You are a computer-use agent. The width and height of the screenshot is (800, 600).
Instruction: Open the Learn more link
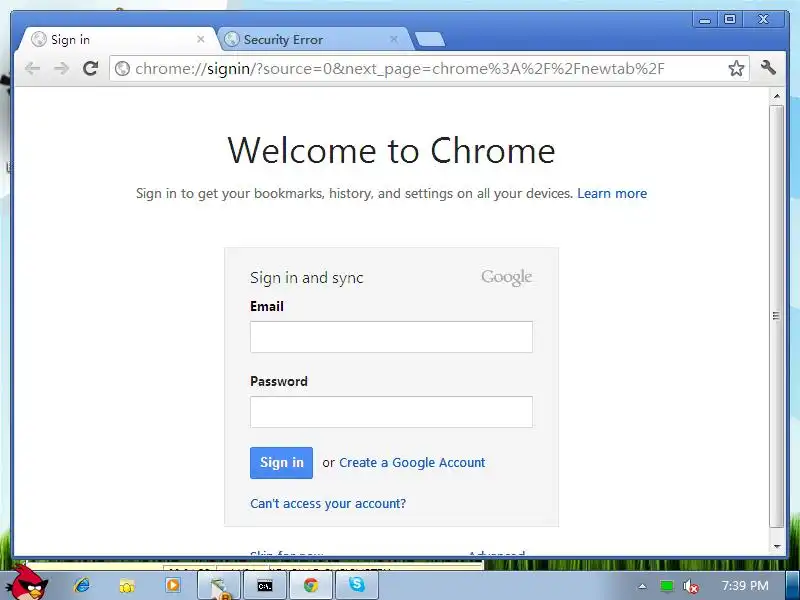(612, 193)
